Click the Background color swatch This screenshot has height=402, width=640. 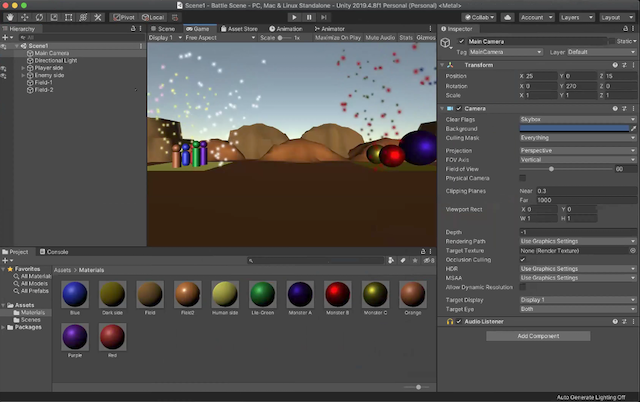pyautogui.click(x=572, y=129)
